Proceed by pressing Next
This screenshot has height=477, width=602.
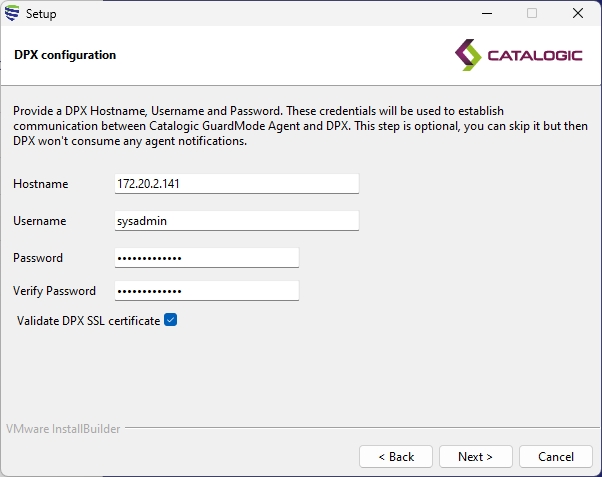click(475, 456)
